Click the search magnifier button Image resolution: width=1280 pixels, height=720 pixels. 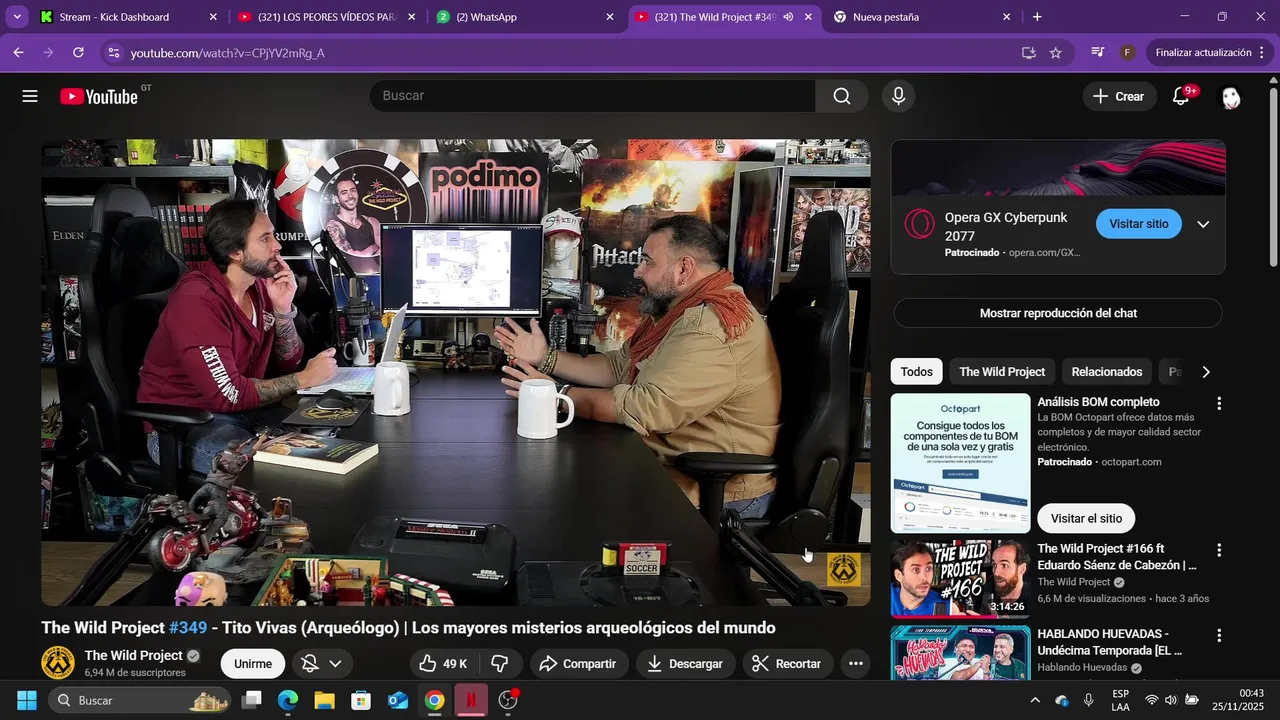(x=842, y=96)
